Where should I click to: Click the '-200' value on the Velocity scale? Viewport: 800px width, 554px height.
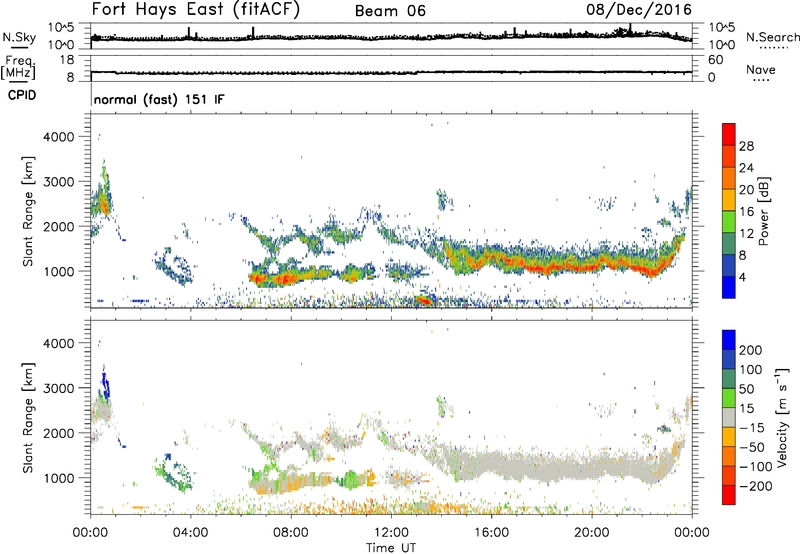(x=758, y=486)
